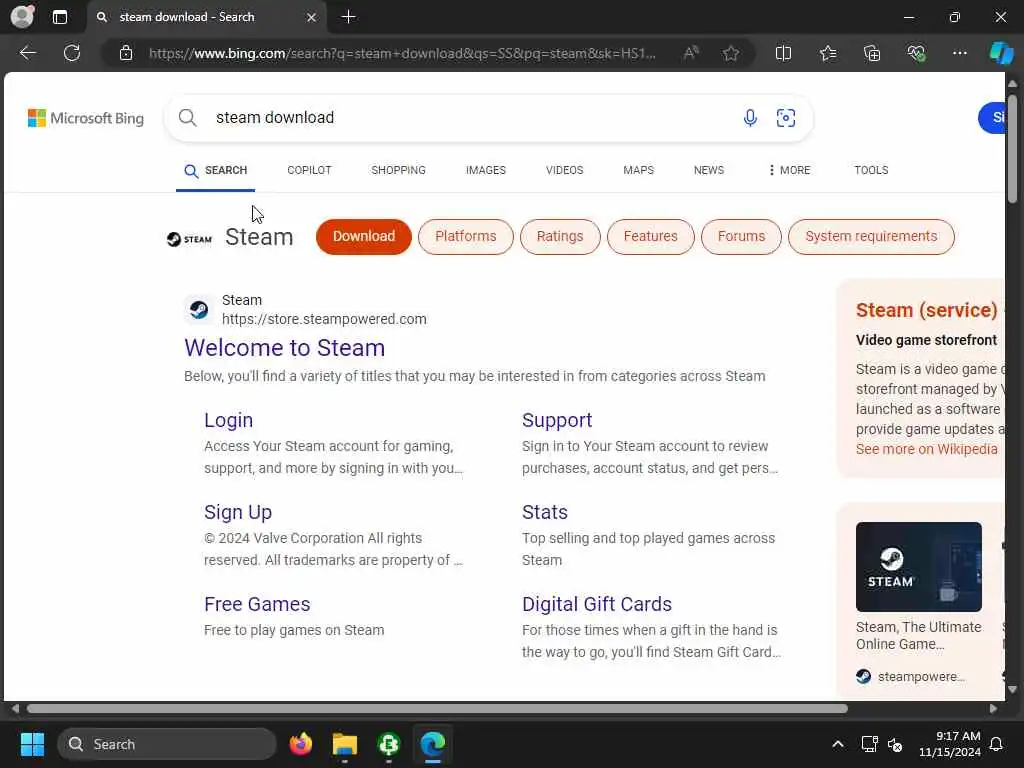Open the TOOLS option
This screenshot has height=768, width=1024.
(x=871, y=170)
